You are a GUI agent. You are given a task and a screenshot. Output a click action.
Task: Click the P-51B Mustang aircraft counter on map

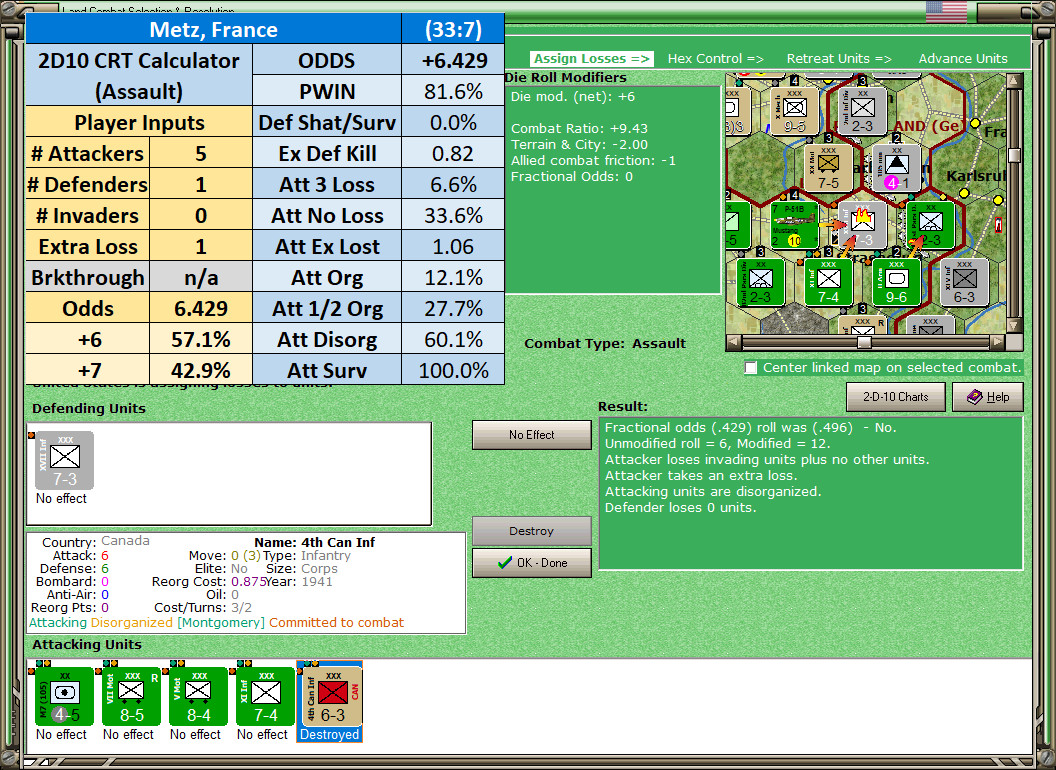pyautogui.click(x=794, y=225)
